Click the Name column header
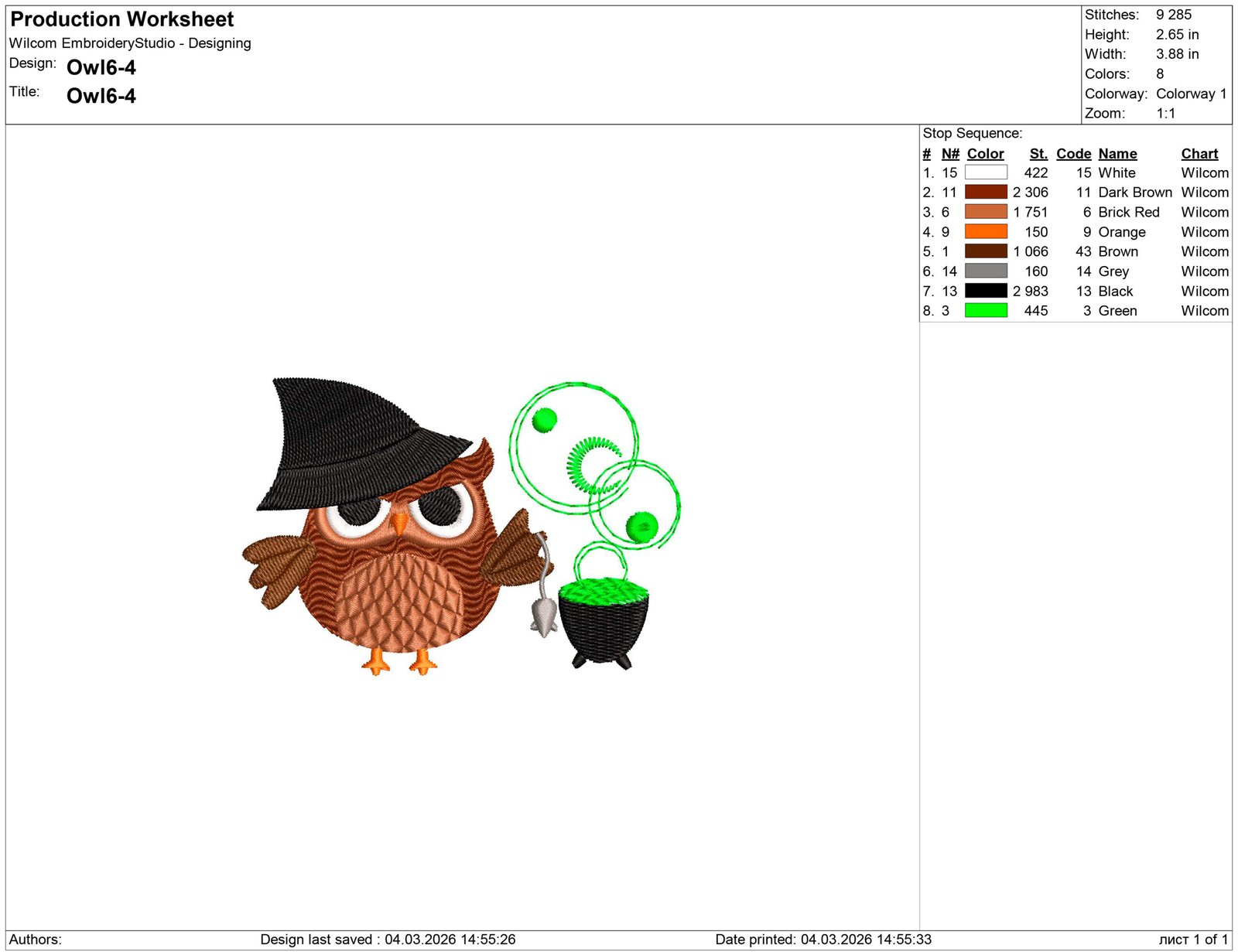This screenshot has width=1238, height=952. pos(1117,154)
